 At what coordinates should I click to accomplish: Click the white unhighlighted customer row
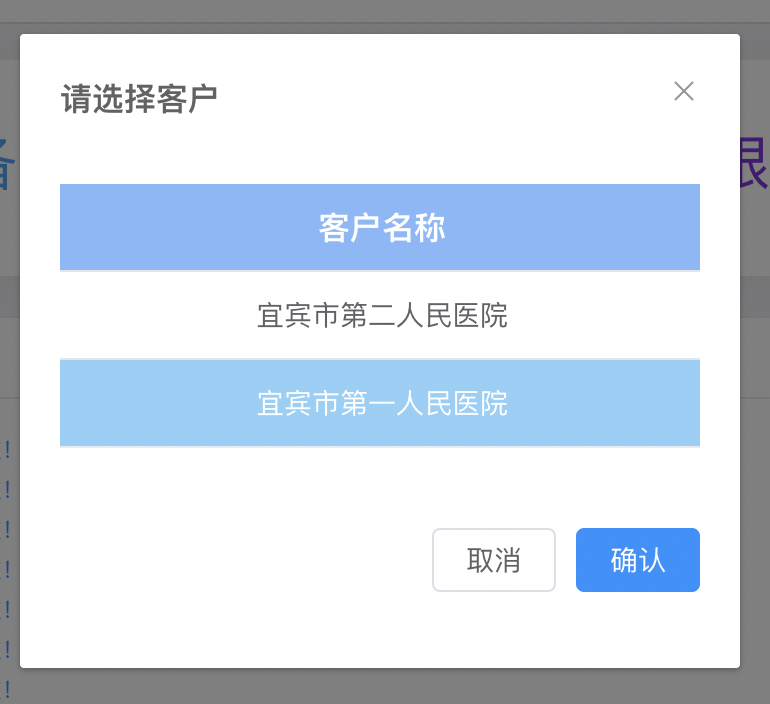click(382, 316)
